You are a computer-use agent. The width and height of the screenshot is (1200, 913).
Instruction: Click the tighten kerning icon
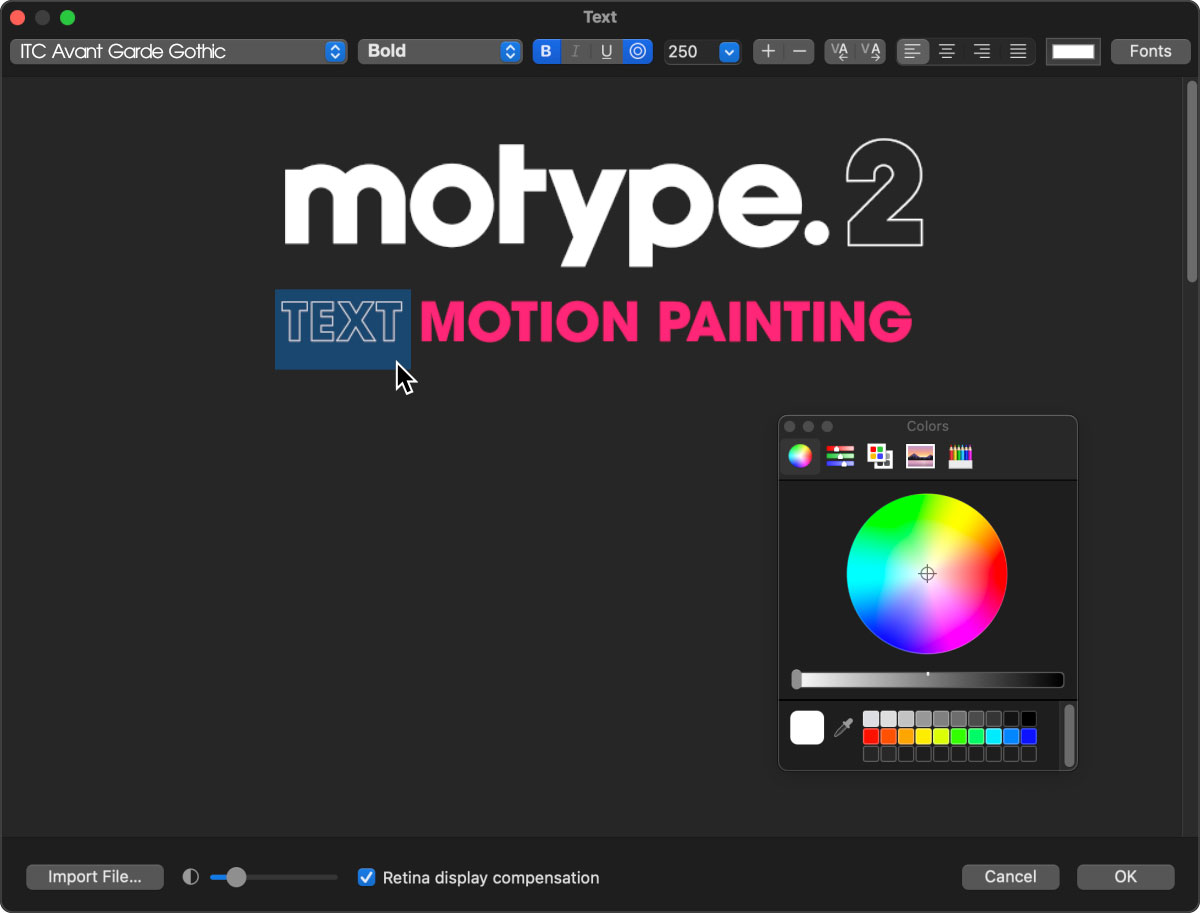[840, 51]
